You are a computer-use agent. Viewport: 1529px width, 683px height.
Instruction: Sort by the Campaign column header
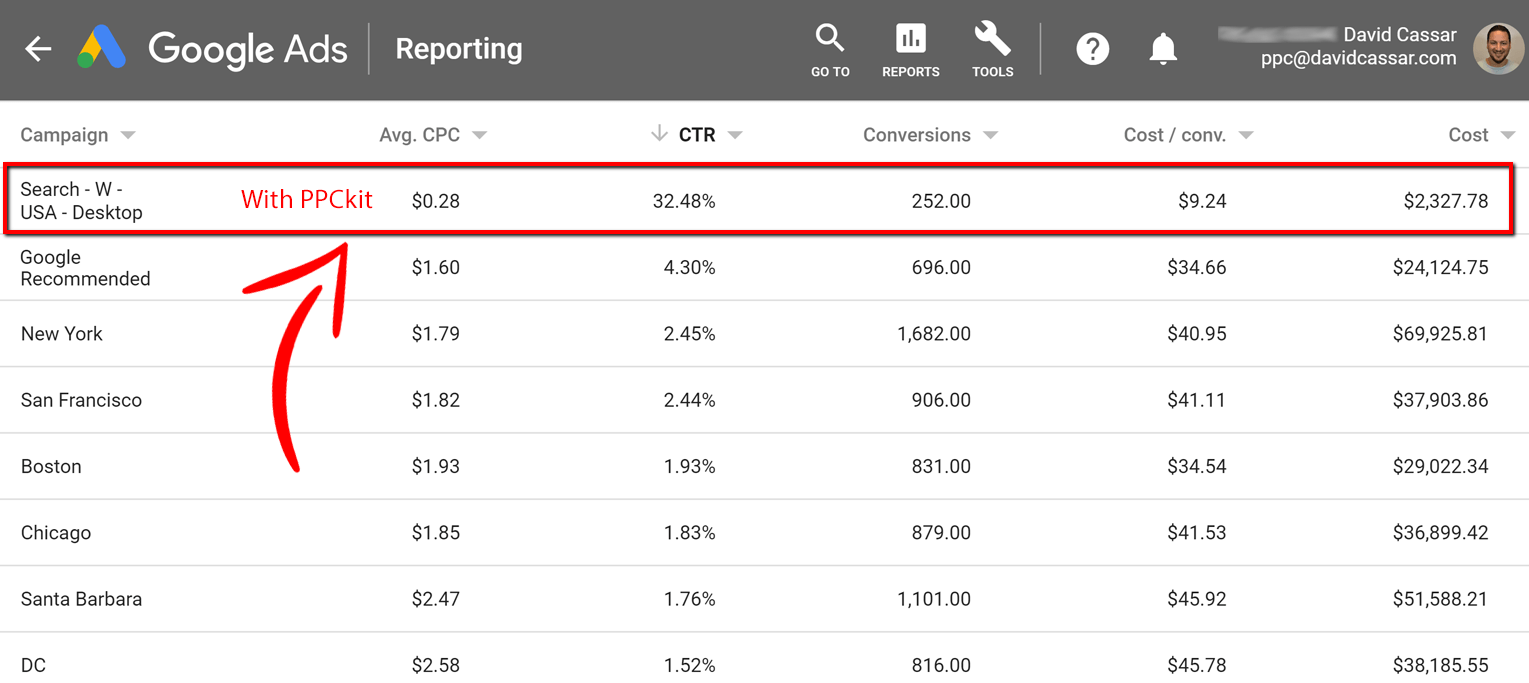tap(64, 135)
